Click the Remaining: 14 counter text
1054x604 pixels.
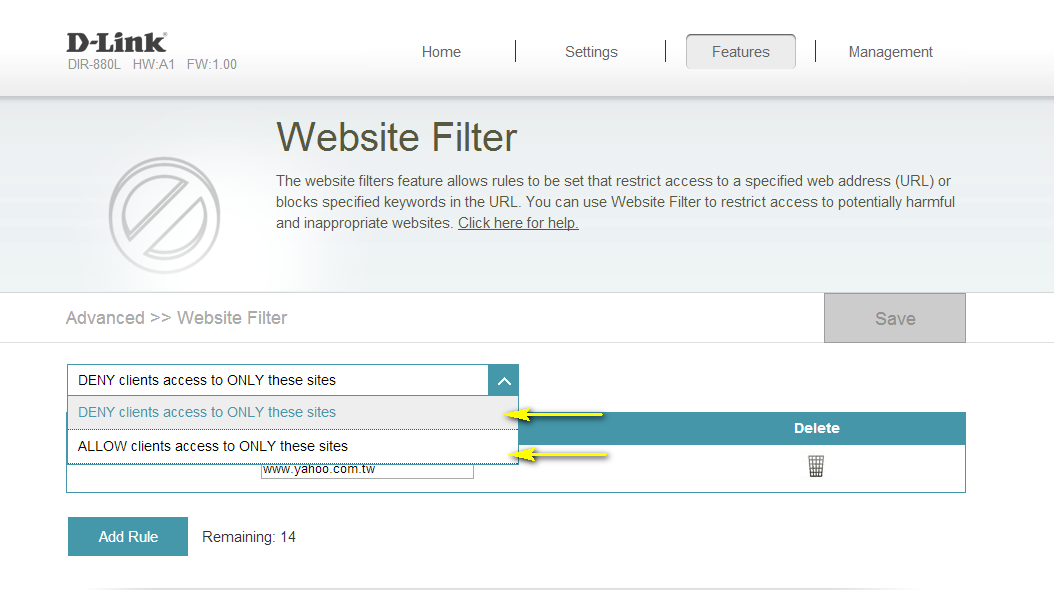tap(248, 536)
